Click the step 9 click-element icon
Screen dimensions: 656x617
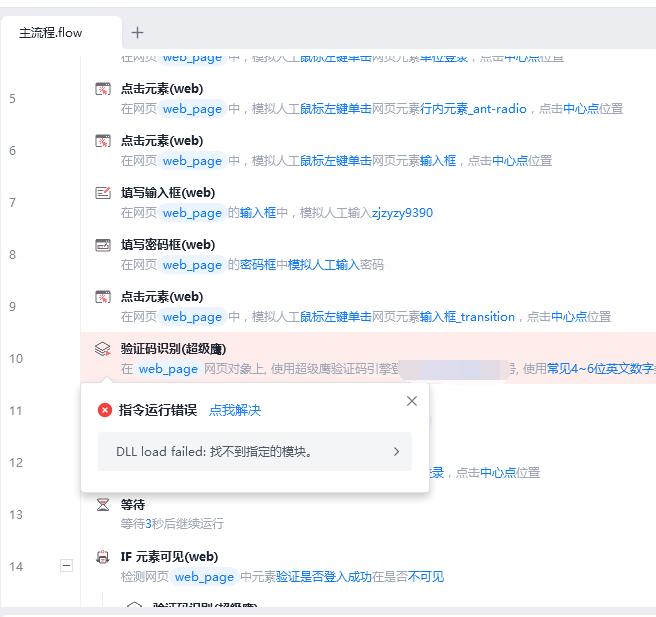point(102,297)
